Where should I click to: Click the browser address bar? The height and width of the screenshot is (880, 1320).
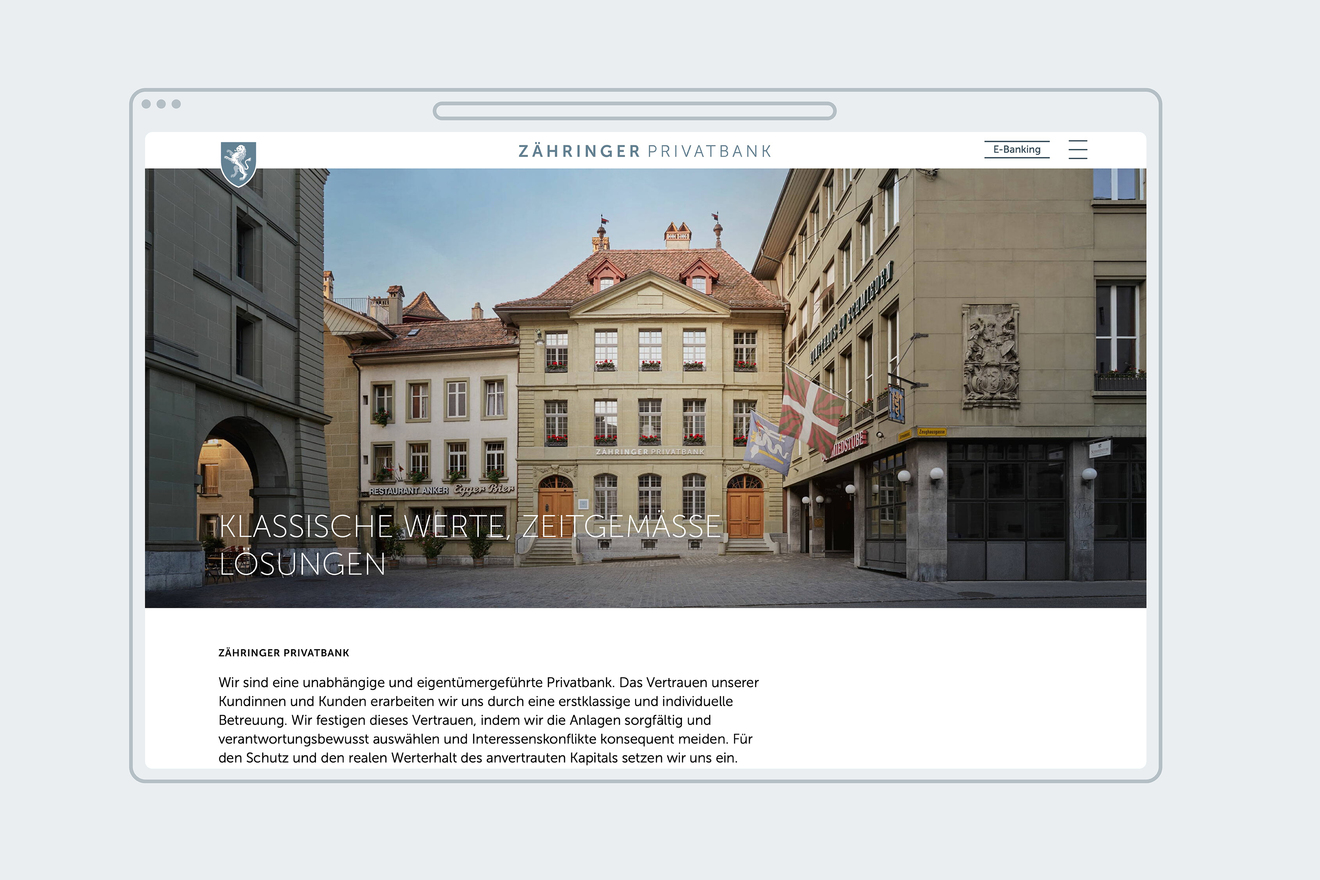(635, 111)
